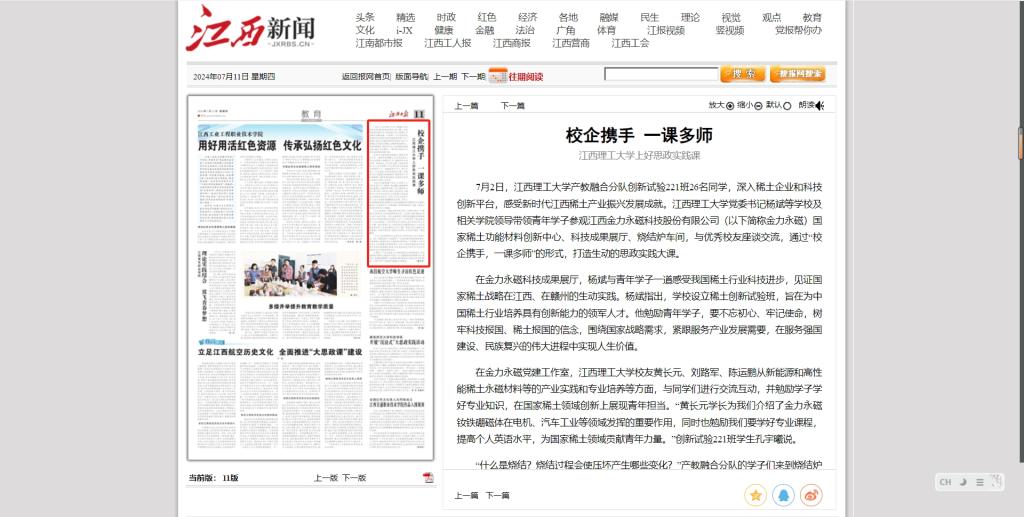Open the IME bar menu lines icon

click(x=980, y=482)
